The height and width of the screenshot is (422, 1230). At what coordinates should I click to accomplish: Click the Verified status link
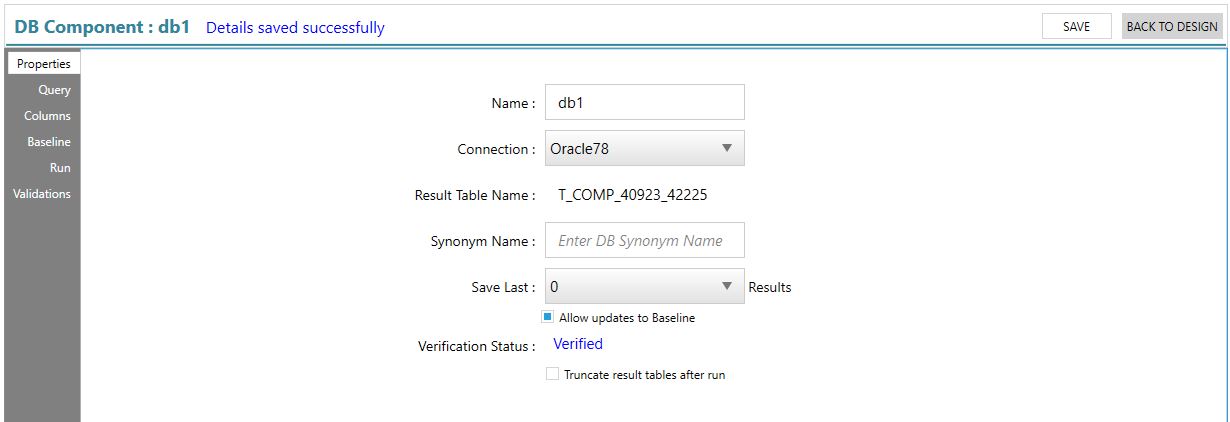pos(578,344)
